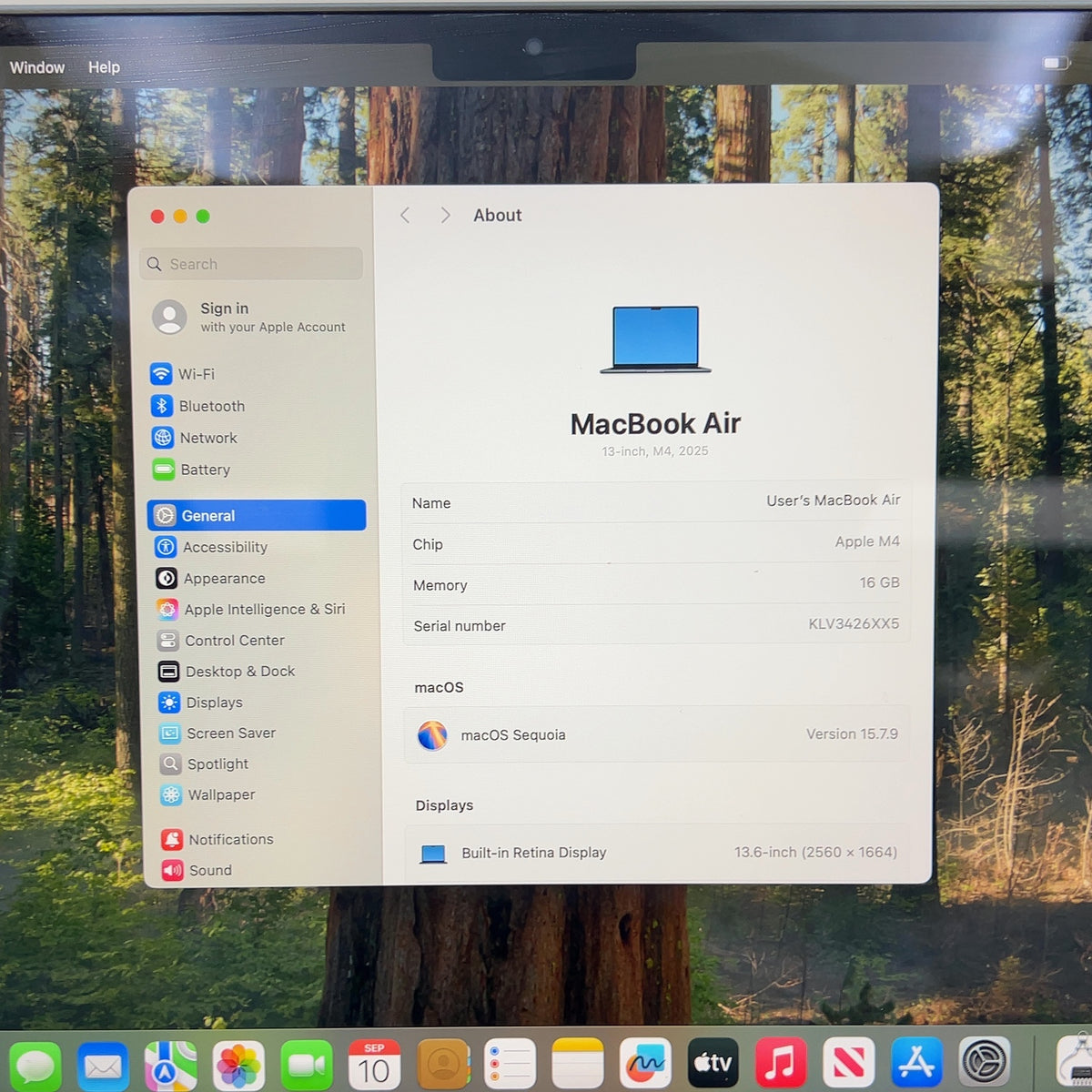This screenshot has width=1092, height=1092.
Task: Click the Built-in Retina Display row
Action: tap(657, 853)
